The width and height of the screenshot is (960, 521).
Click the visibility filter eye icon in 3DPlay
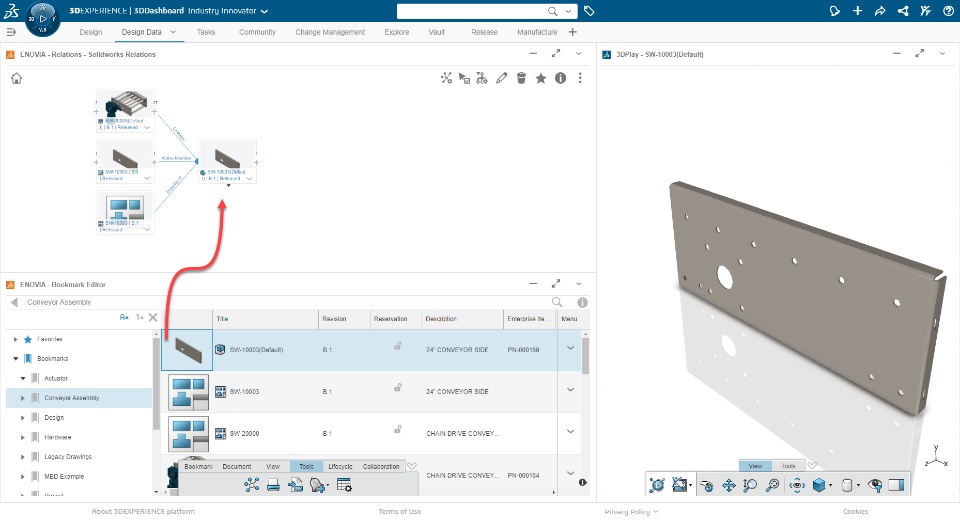click(x=875, y=485)
